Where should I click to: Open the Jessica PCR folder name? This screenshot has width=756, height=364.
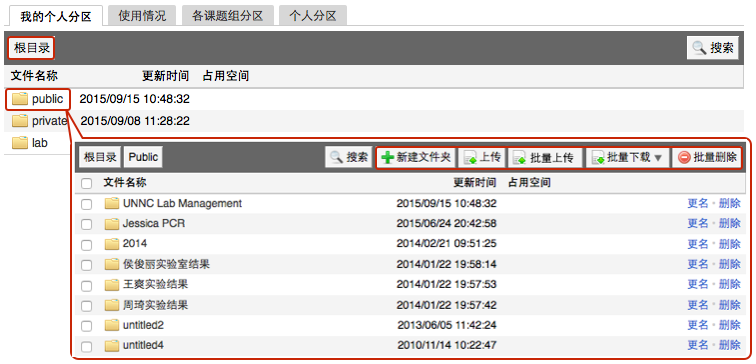[x=154, y=224]
